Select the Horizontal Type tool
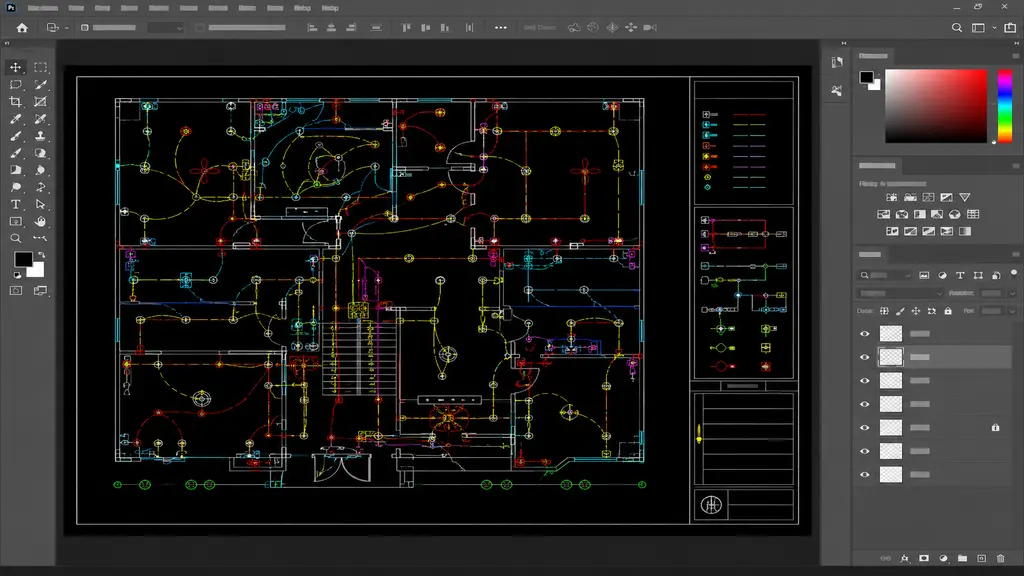This screenshot has width=1024, height=576. coord(16,204)
